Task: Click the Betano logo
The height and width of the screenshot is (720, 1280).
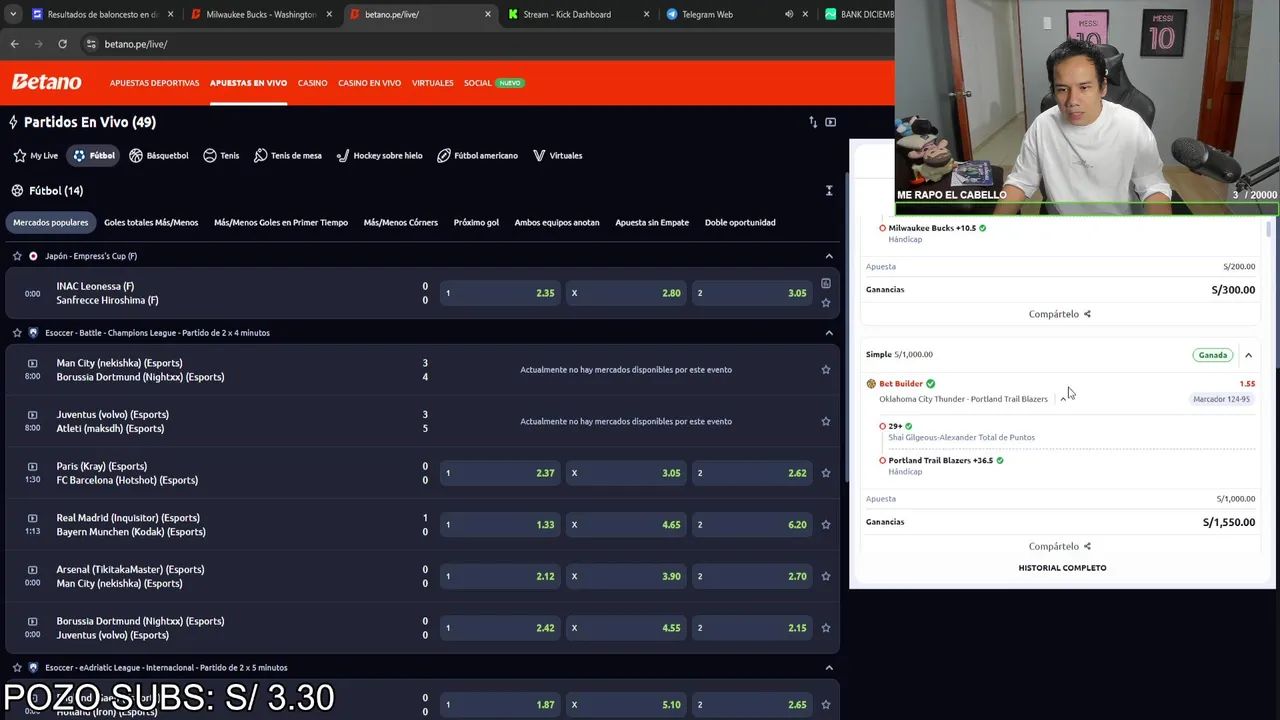Action: [47, 82]
